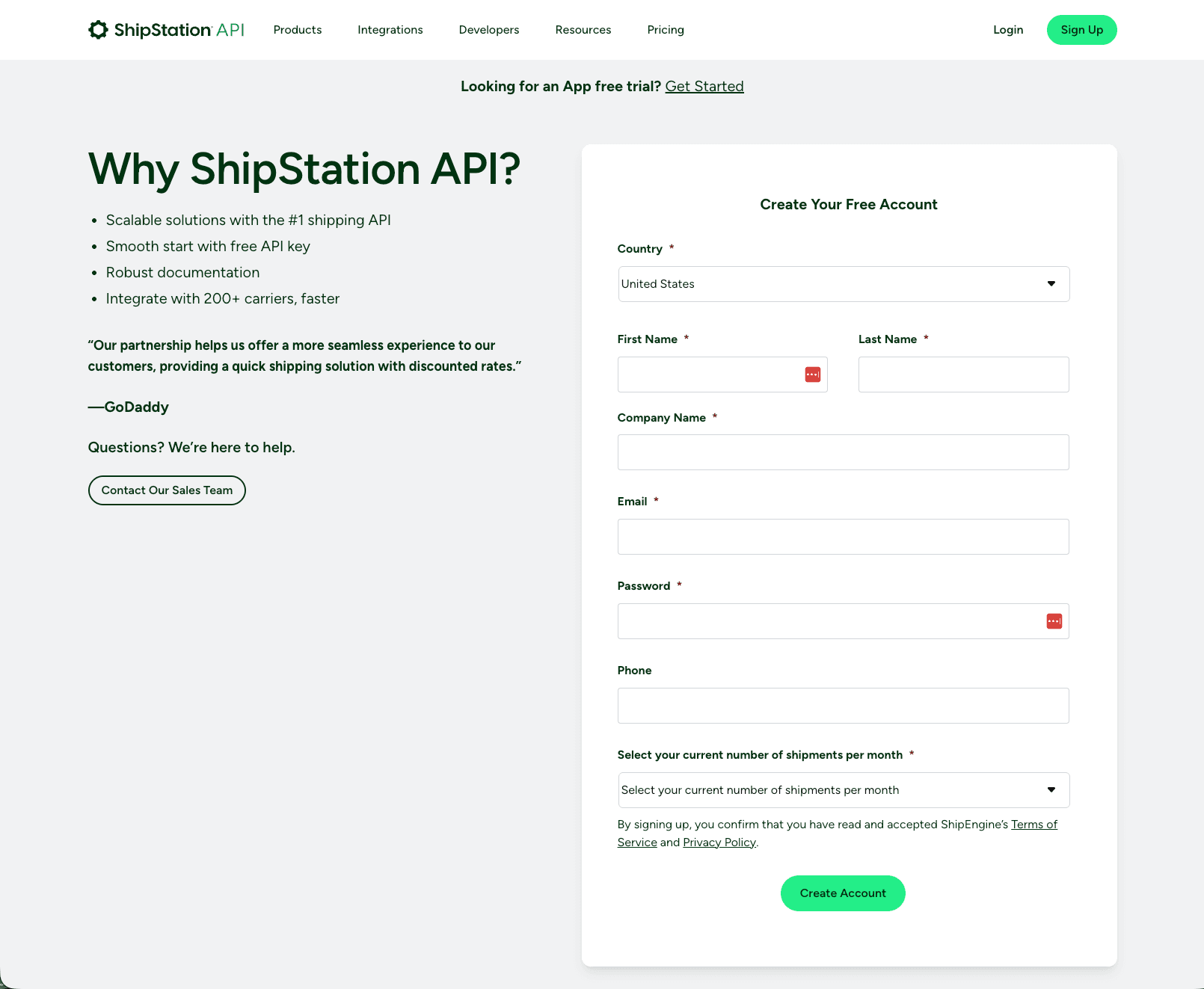Follow the Get Started link
Viewport: 1204px width, 989px height.
pos(704,86)
